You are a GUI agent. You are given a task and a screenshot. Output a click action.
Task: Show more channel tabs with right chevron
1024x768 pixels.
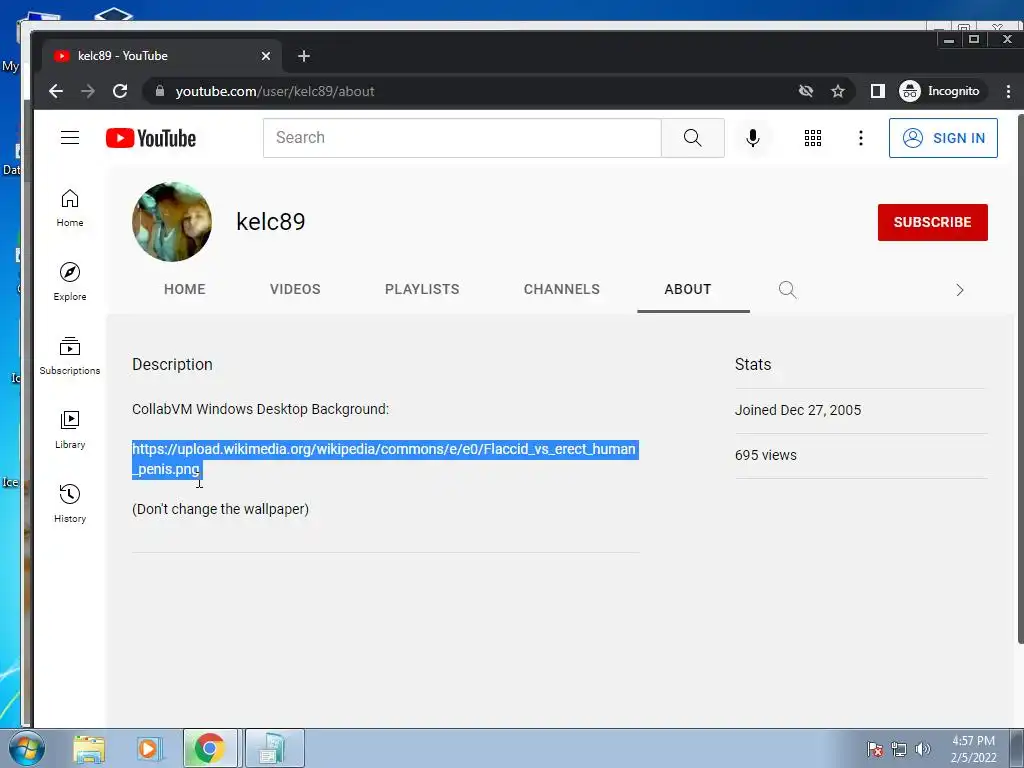point(959,290)
